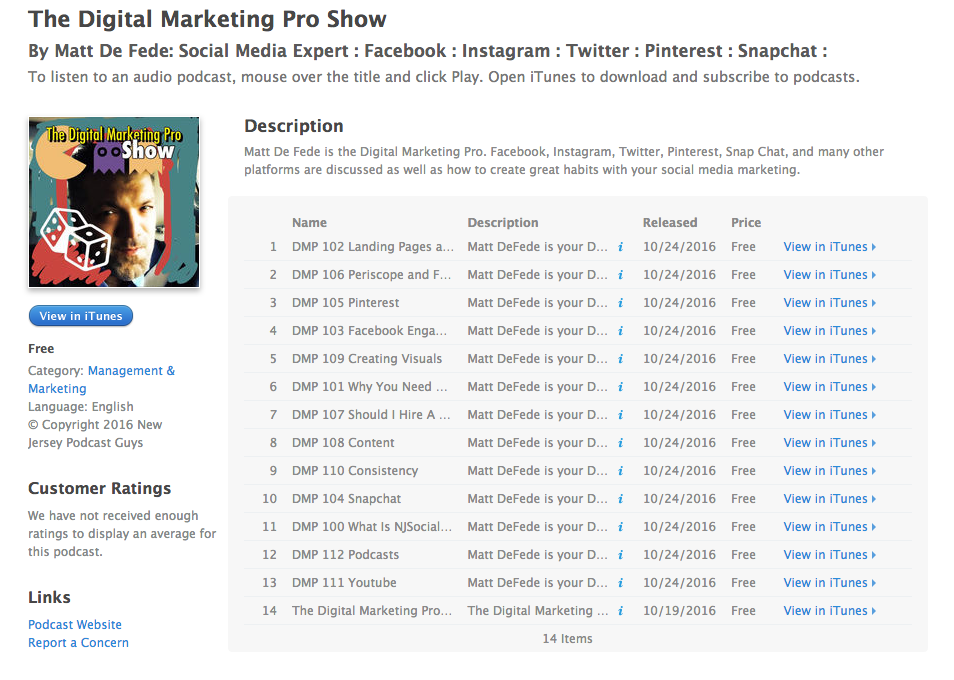View the info icon for DMP 110 Consistency
954x680 pixels.
[620, 470]
